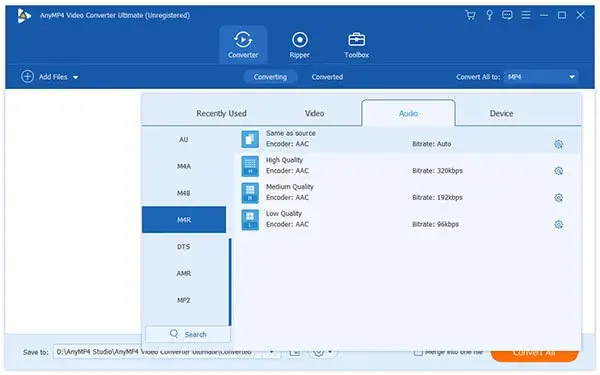600x375 pixels.
Task: Click gear icon for Same as source
Action: pyautogui.click(x=559, y=144)
